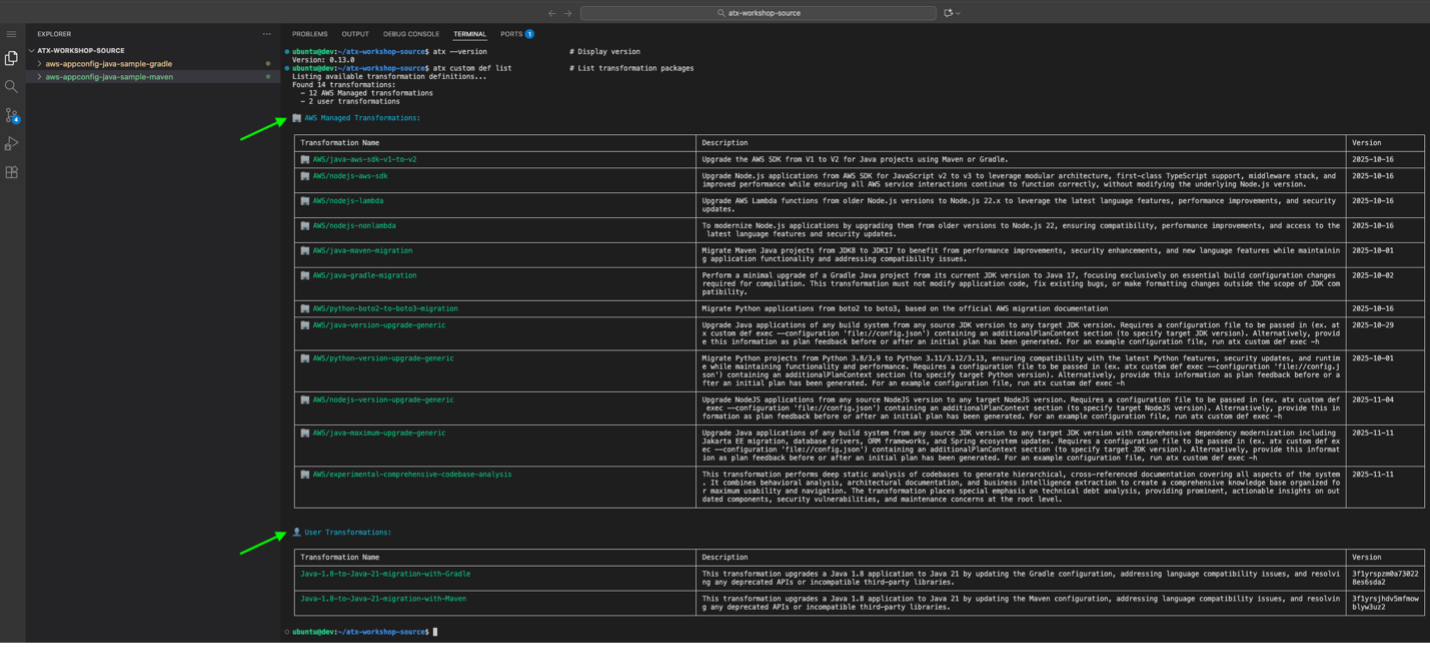Click the forward navigation arrow
Image resolution: width=1430 pixels, height=647 pixels.
[567, 13]
